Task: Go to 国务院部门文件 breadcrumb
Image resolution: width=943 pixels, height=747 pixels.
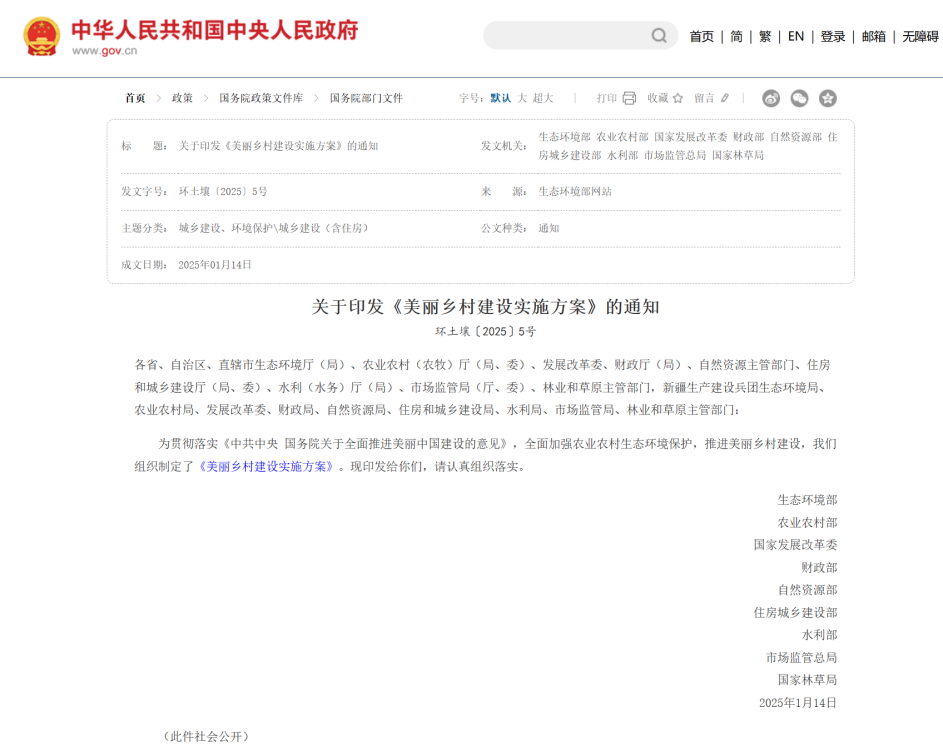Action: [366, 98]
